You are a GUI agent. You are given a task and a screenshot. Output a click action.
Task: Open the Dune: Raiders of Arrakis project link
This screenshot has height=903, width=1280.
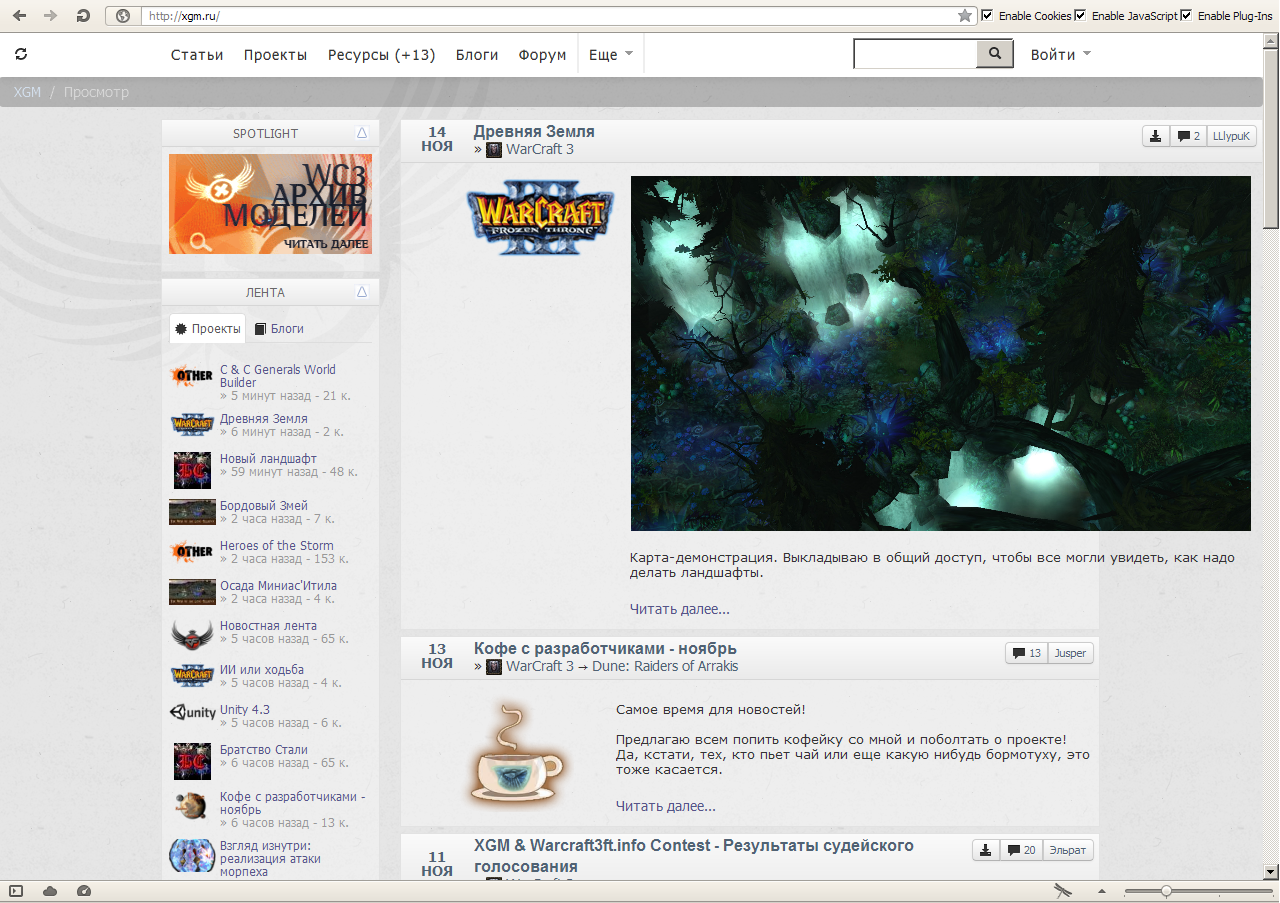[665, 666]
